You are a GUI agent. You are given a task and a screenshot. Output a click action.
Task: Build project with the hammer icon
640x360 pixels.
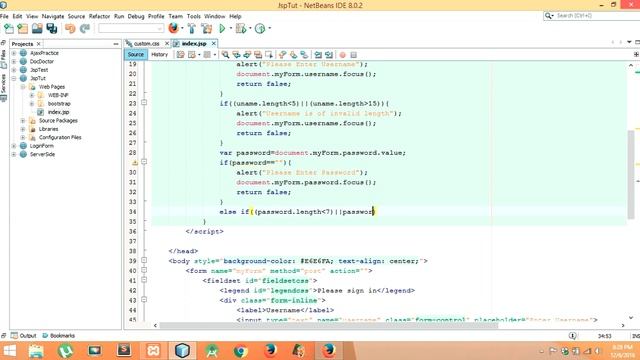coord(191,28)
